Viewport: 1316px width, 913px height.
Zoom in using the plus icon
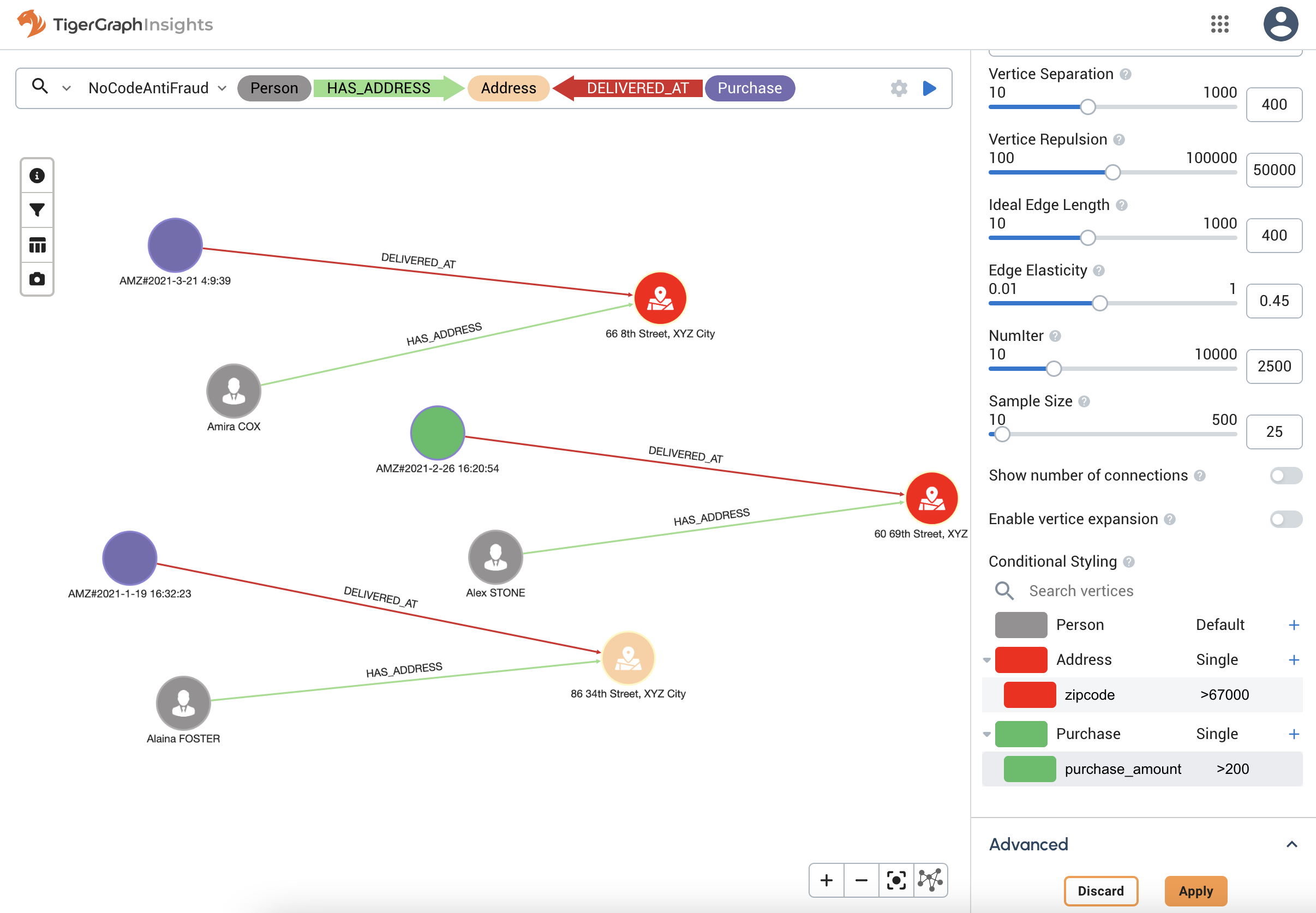(x=826, y=880)
